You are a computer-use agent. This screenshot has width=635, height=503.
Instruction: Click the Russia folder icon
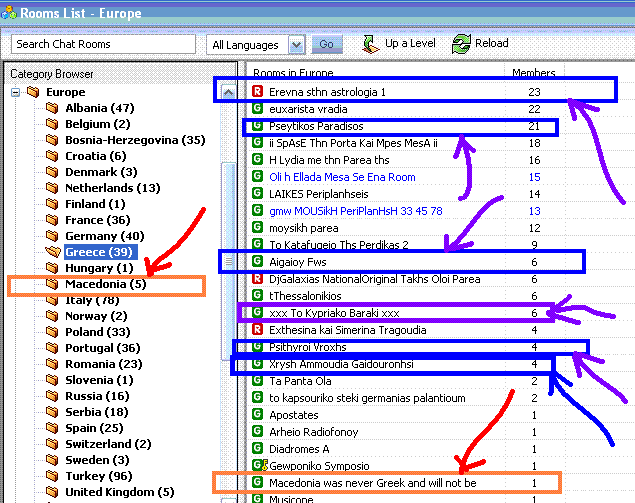[52, 396]
